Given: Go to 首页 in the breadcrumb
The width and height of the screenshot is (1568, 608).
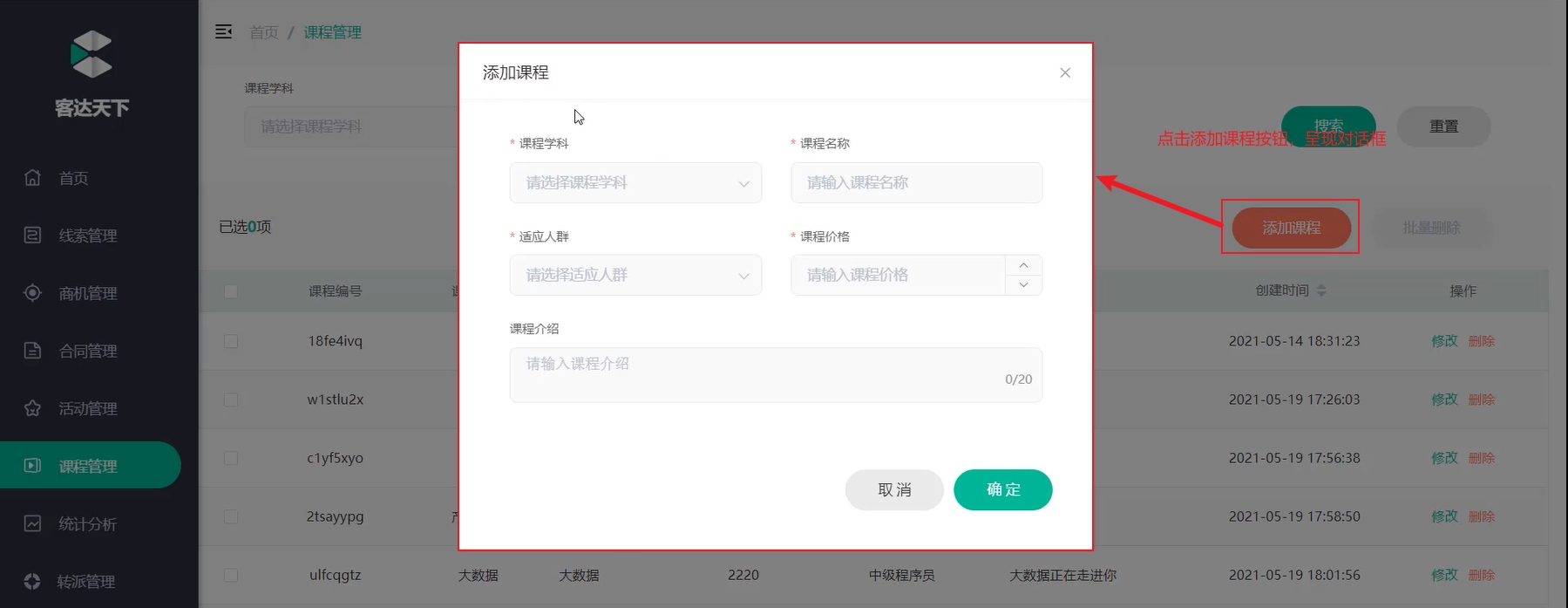Looking at the screenshot, I should point(263,32).
